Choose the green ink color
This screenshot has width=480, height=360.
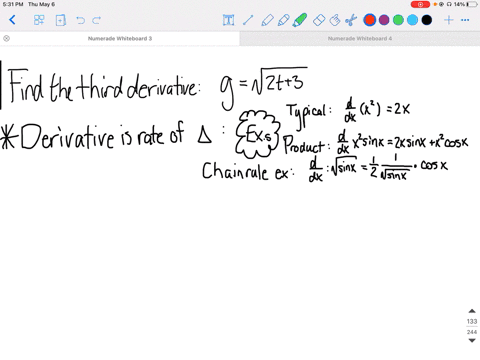pyautogui.click(x=398, y=20)
